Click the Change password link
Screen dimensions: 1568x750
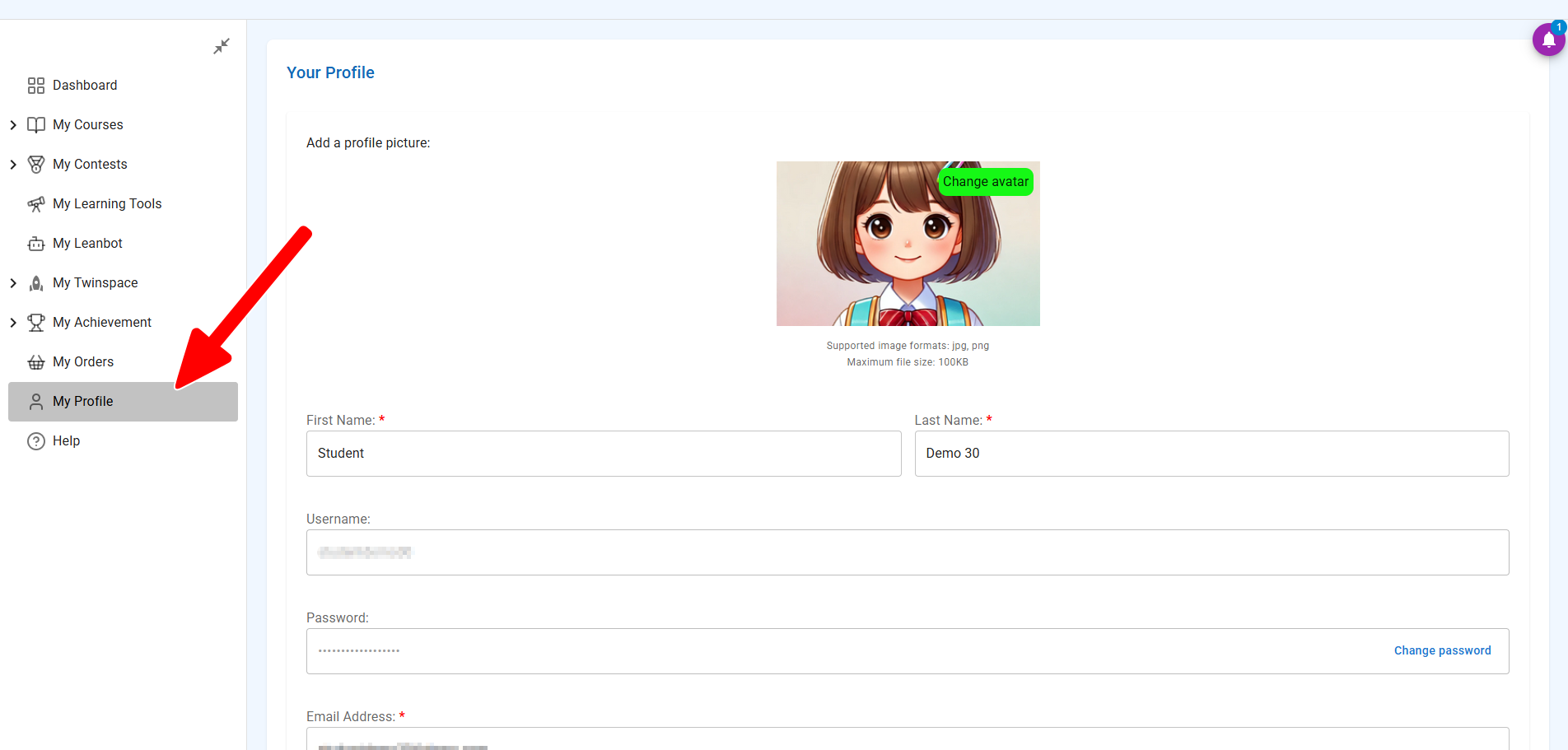tap(1442, 650)
